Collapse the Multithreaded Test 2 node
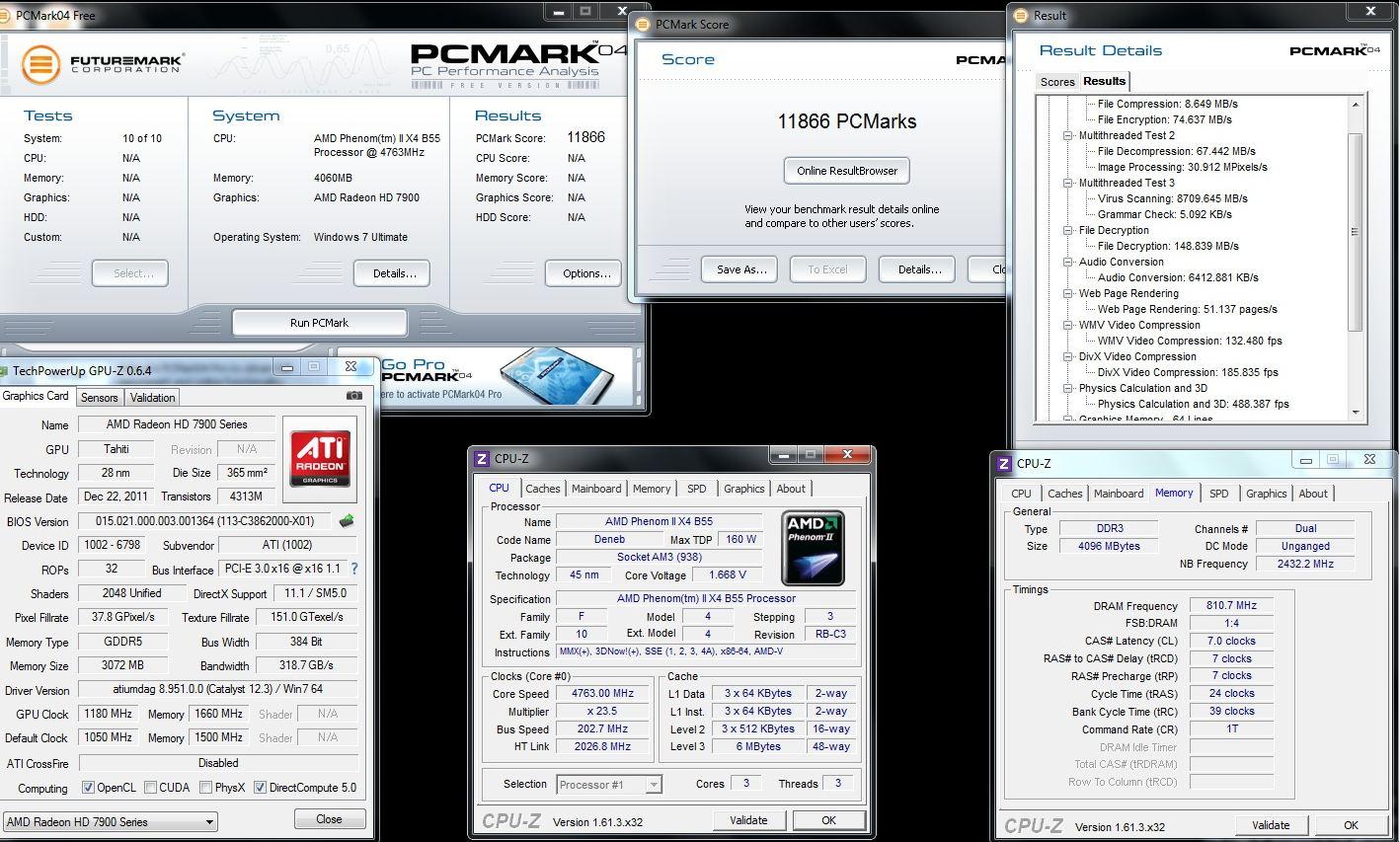1400x842 pixels. (x=1068, y=135)
